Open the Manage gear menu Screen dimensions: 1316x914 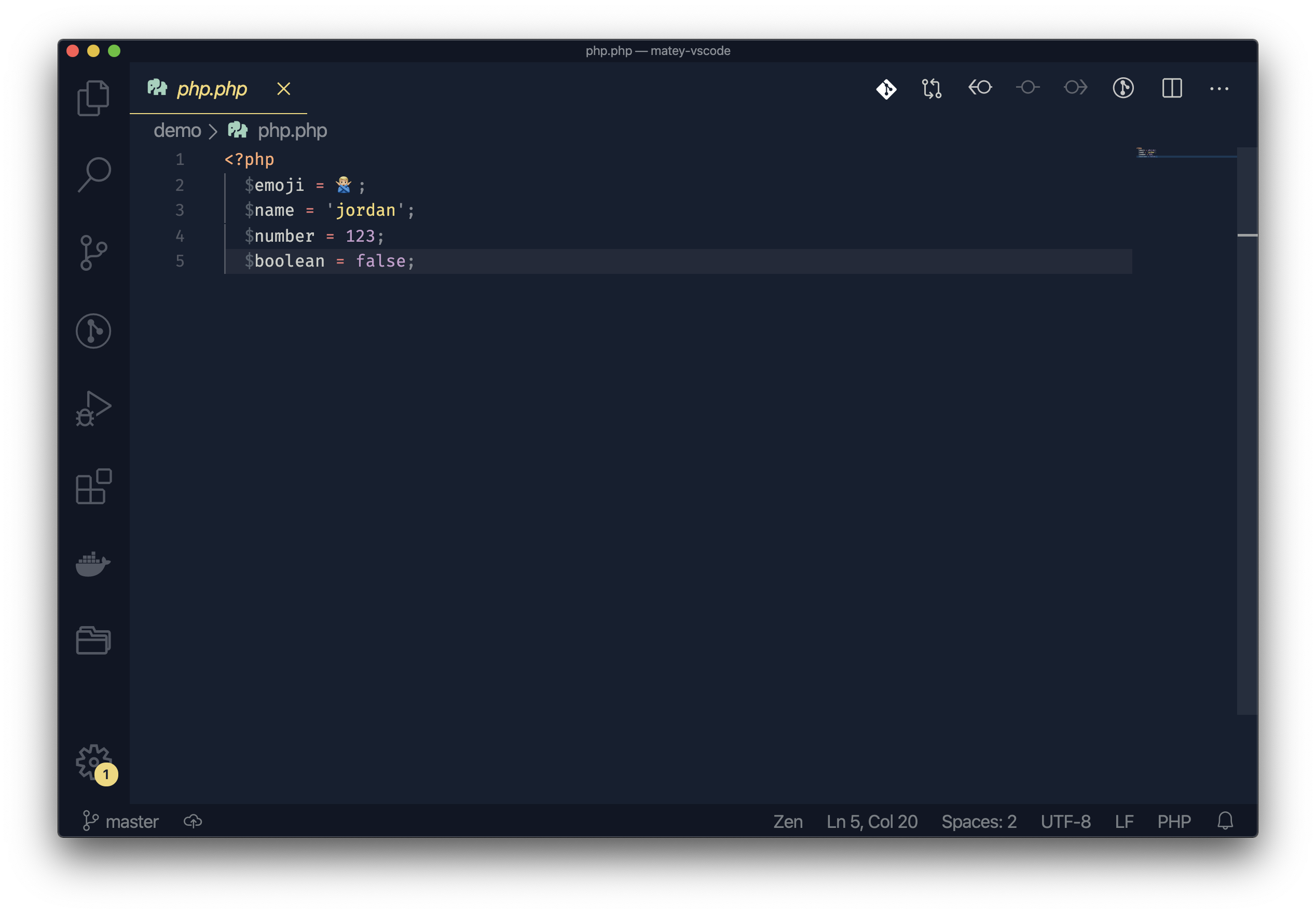click(x=93, y=761)
